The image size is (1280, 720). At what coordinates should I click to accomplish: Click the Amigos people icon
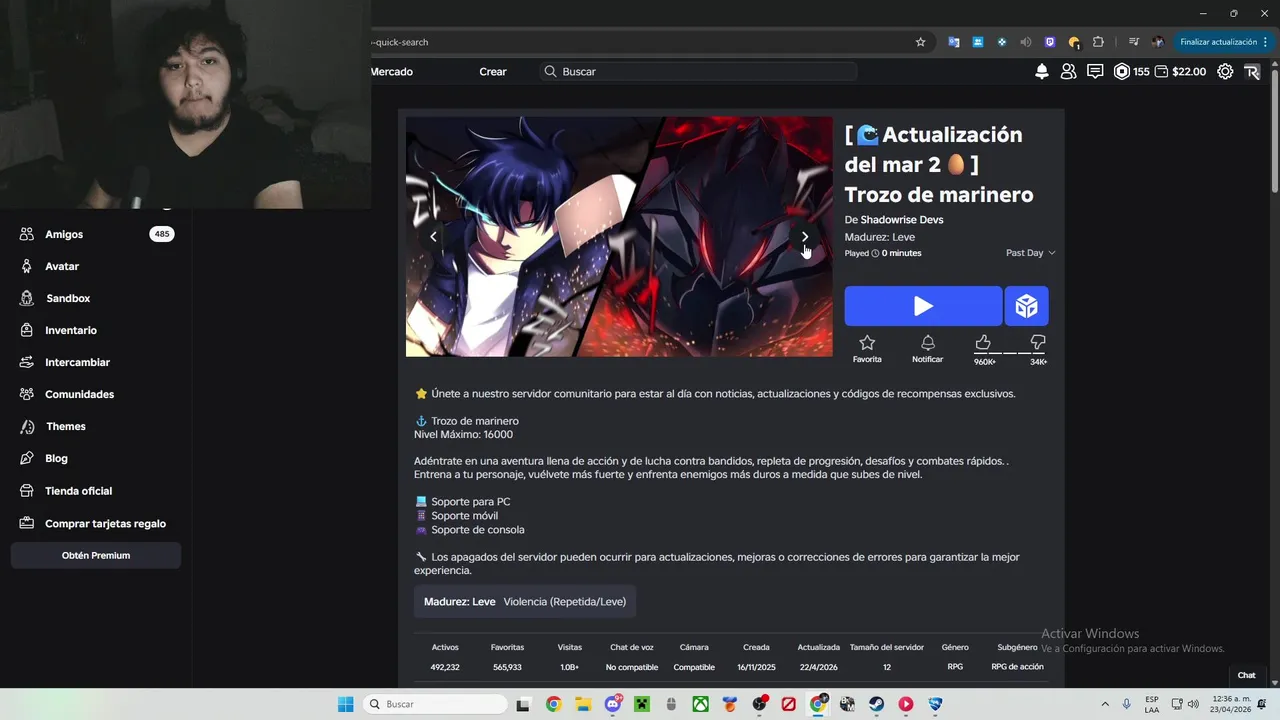(x=27, y=234)
